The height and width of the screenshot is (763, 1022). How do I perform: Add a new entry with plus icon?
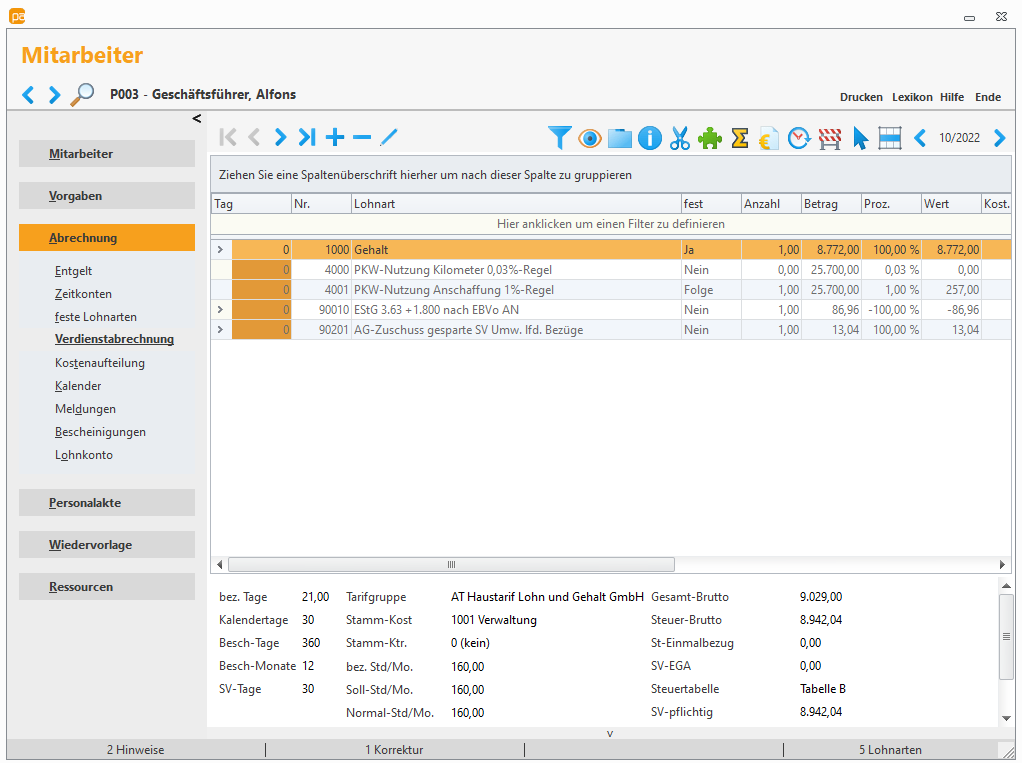click(335, 138)
